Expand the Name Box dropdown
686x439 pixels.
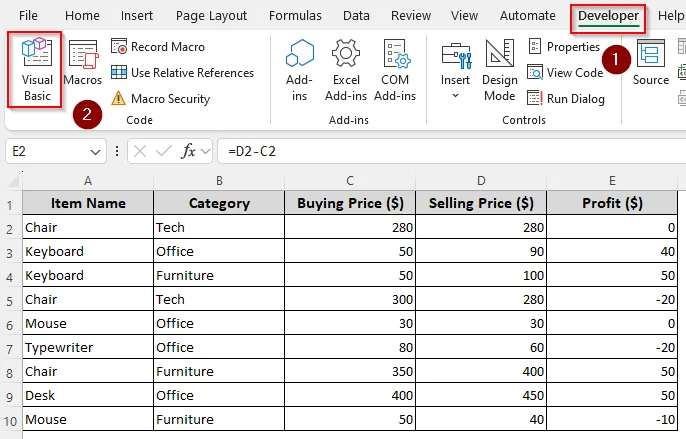pos(95,152)
